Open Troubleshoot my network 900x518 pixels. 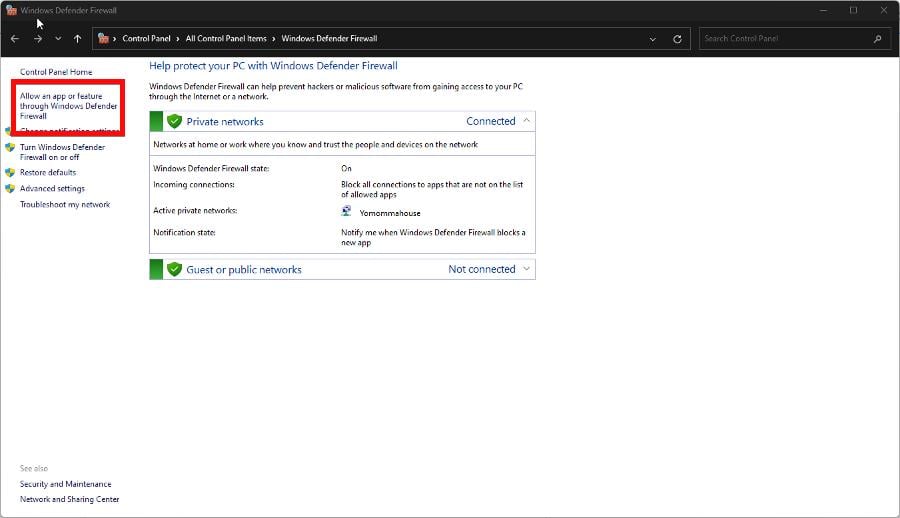coord(65,204)
